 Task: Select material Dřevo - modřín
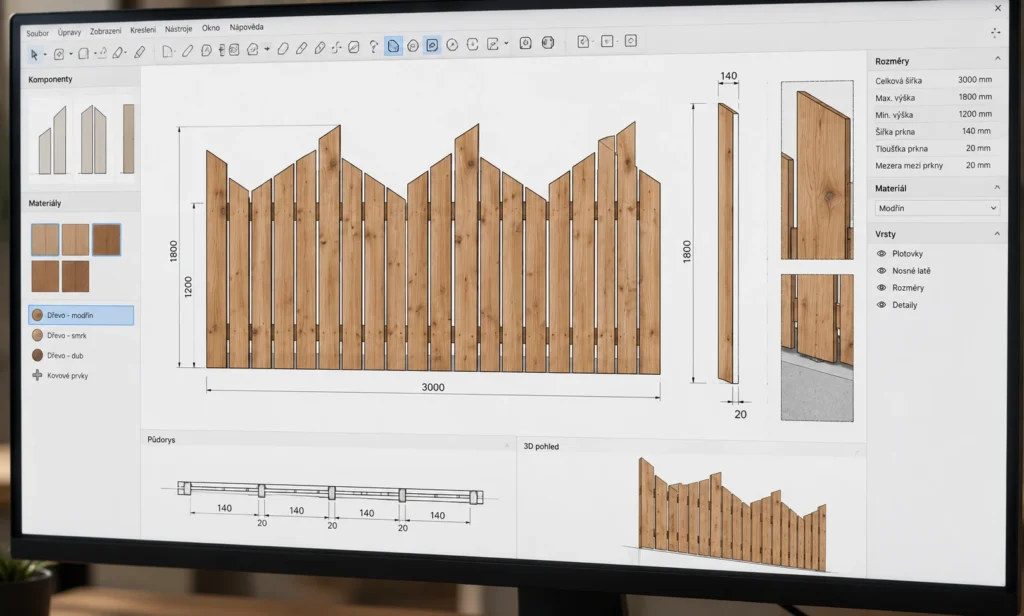point(81,315)
